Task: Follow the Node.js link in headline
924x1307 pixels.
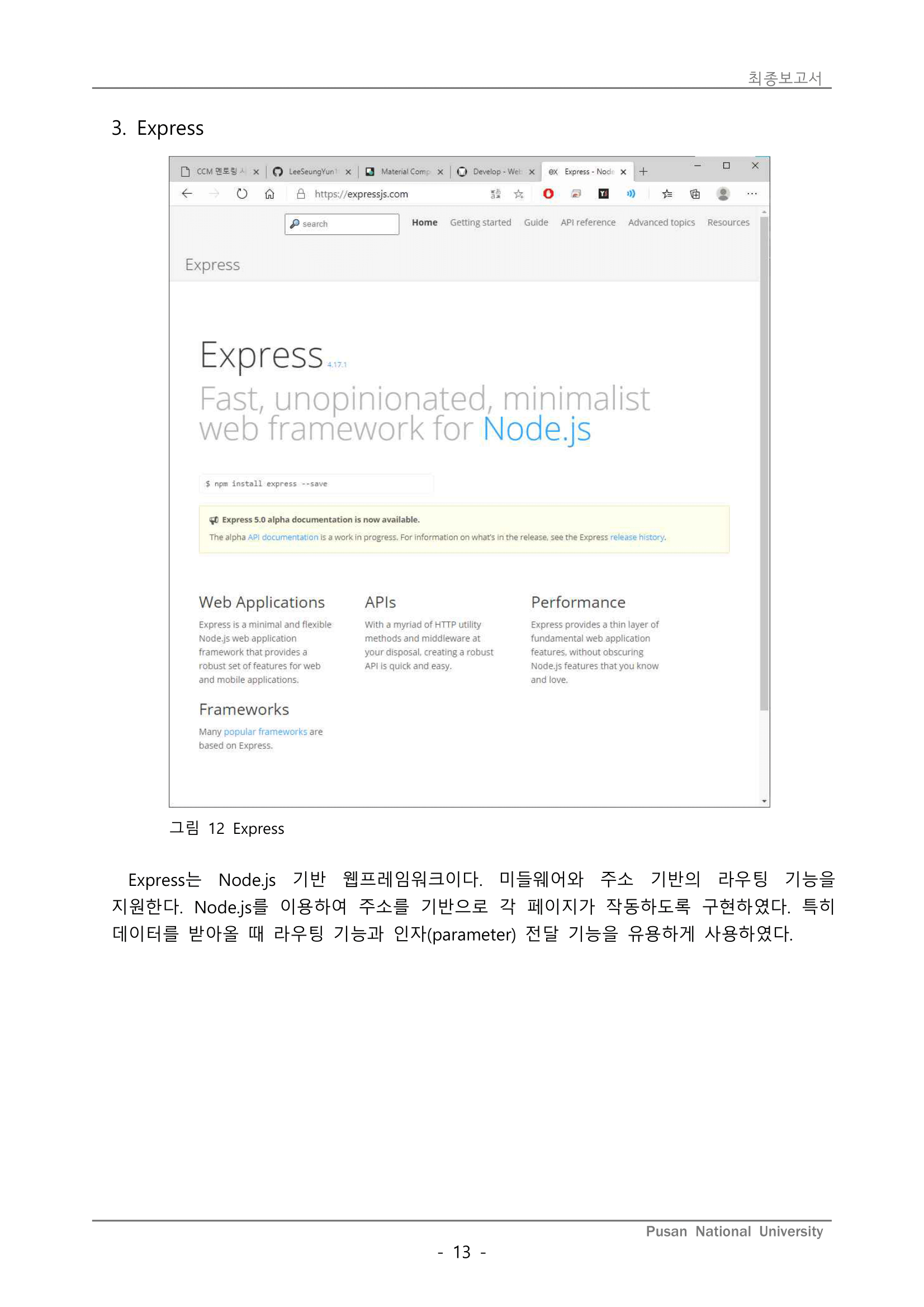Action: point(537,428)
